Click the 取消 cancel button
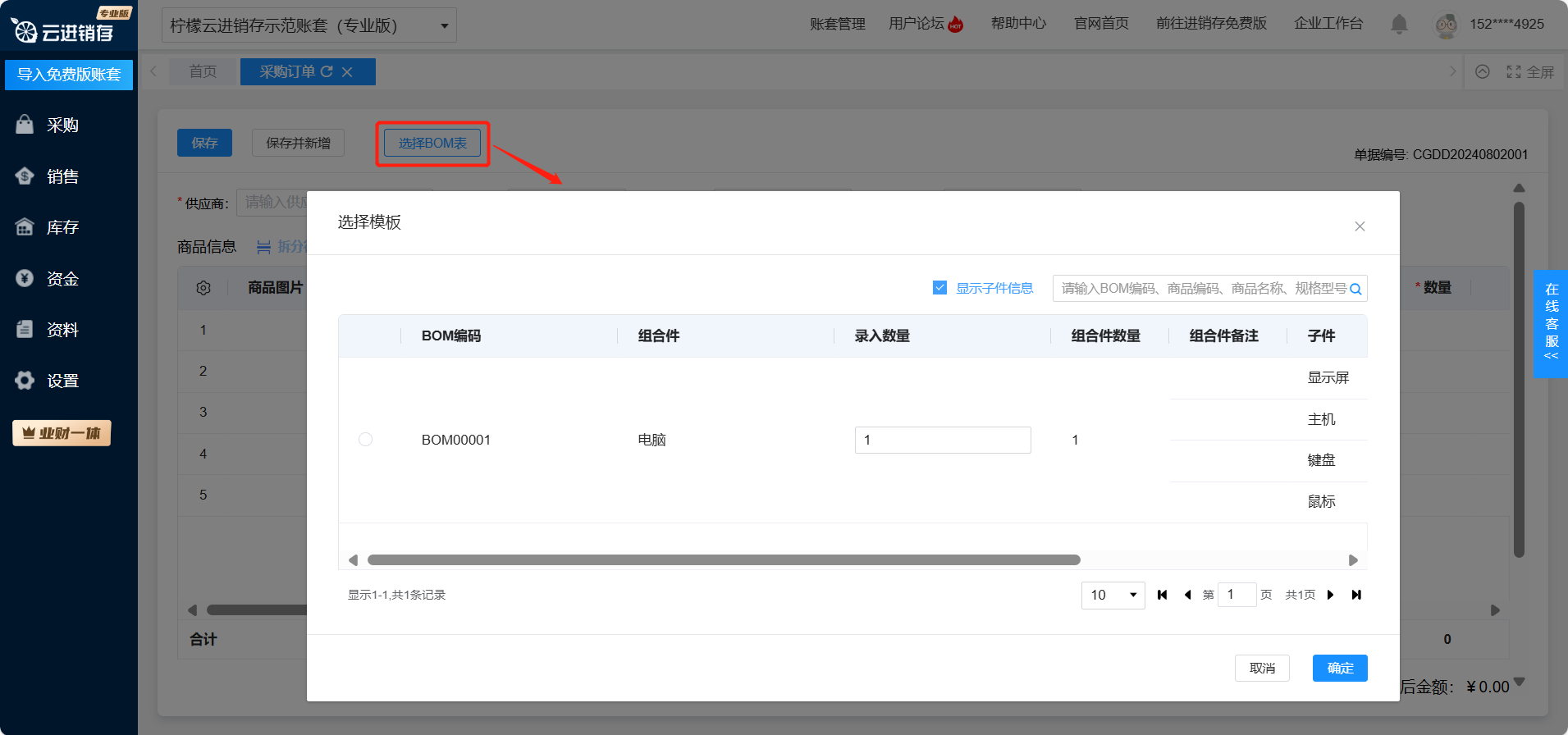The image size is (1568, 735). point(1262,668)
